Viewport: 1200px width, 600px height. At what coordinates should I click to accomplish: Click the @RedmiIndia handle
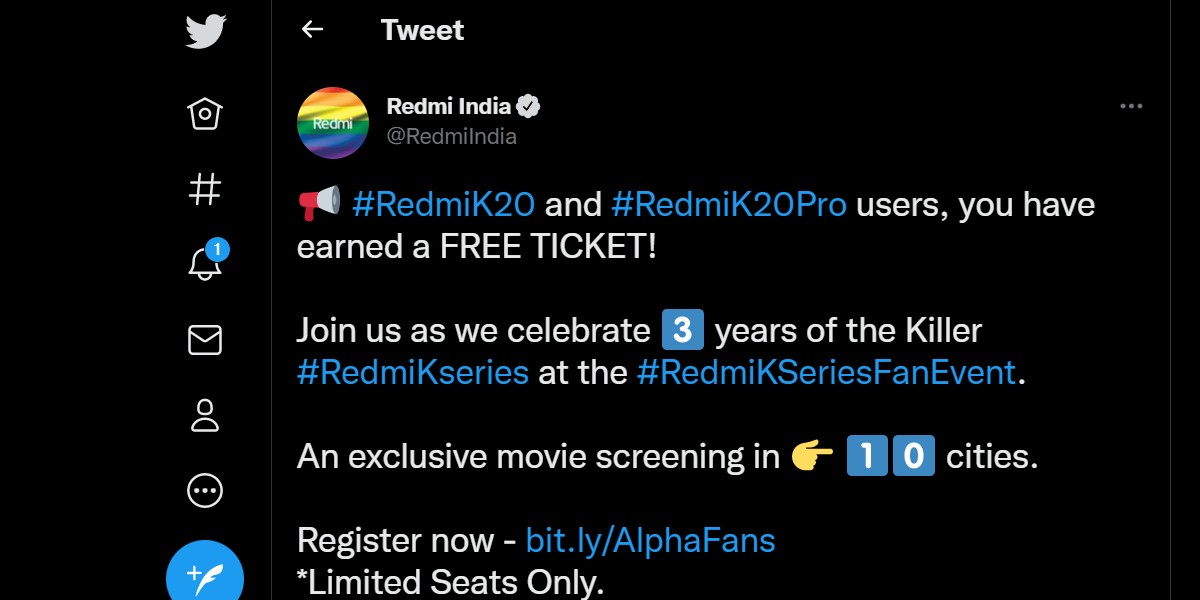click(x=449, y=137)
